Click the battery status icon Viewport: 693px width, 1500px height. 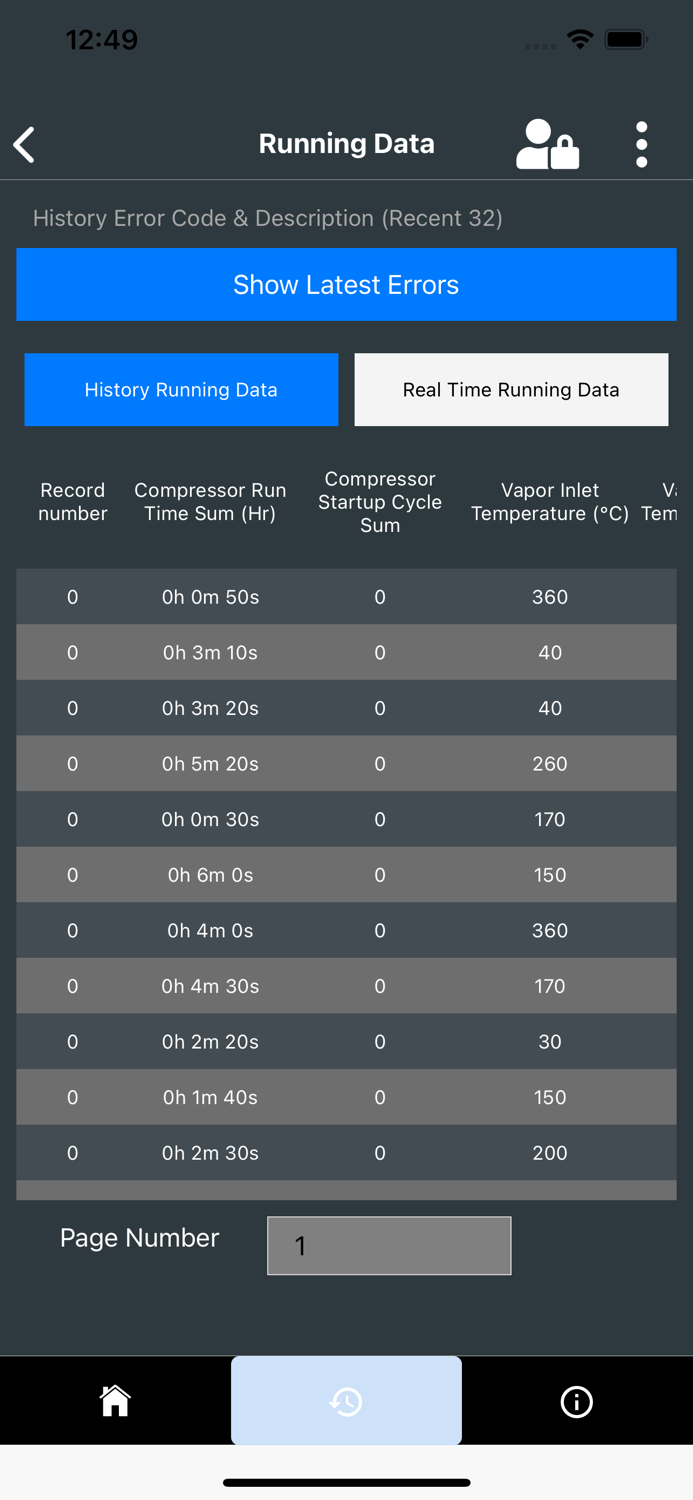click(627, 40)
